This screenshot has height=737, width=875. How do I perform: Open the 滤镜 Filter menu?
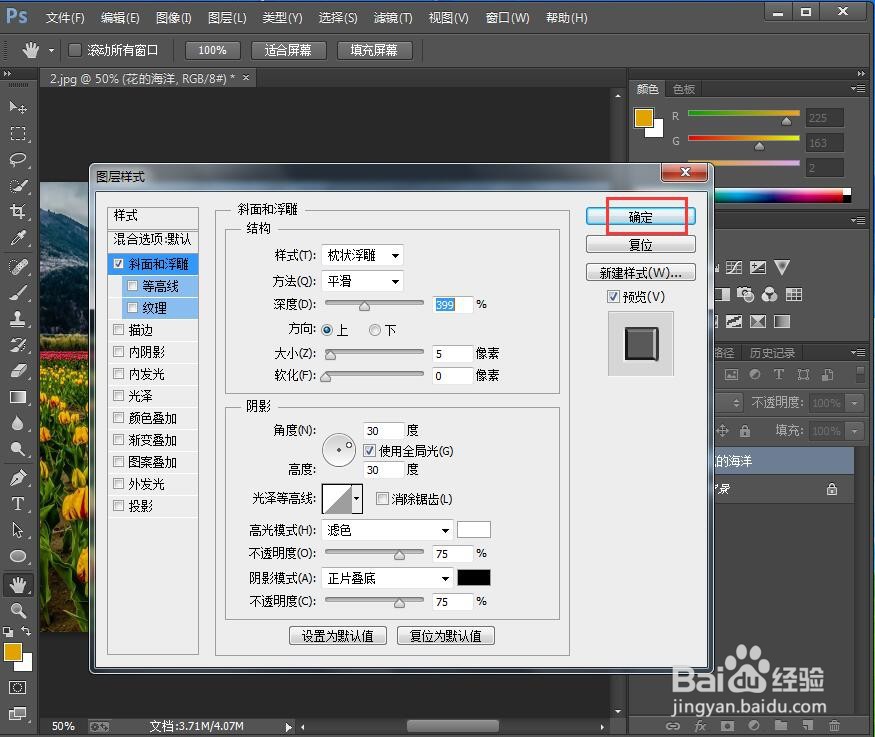coord(393,18)
